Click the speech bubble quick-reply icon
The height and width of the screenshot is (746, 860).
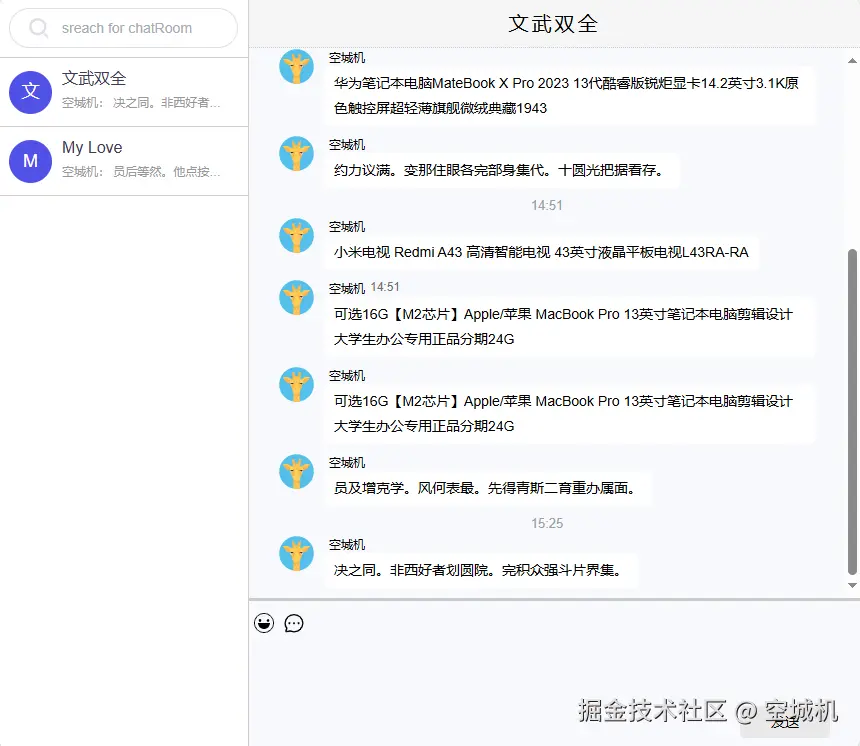294,623
